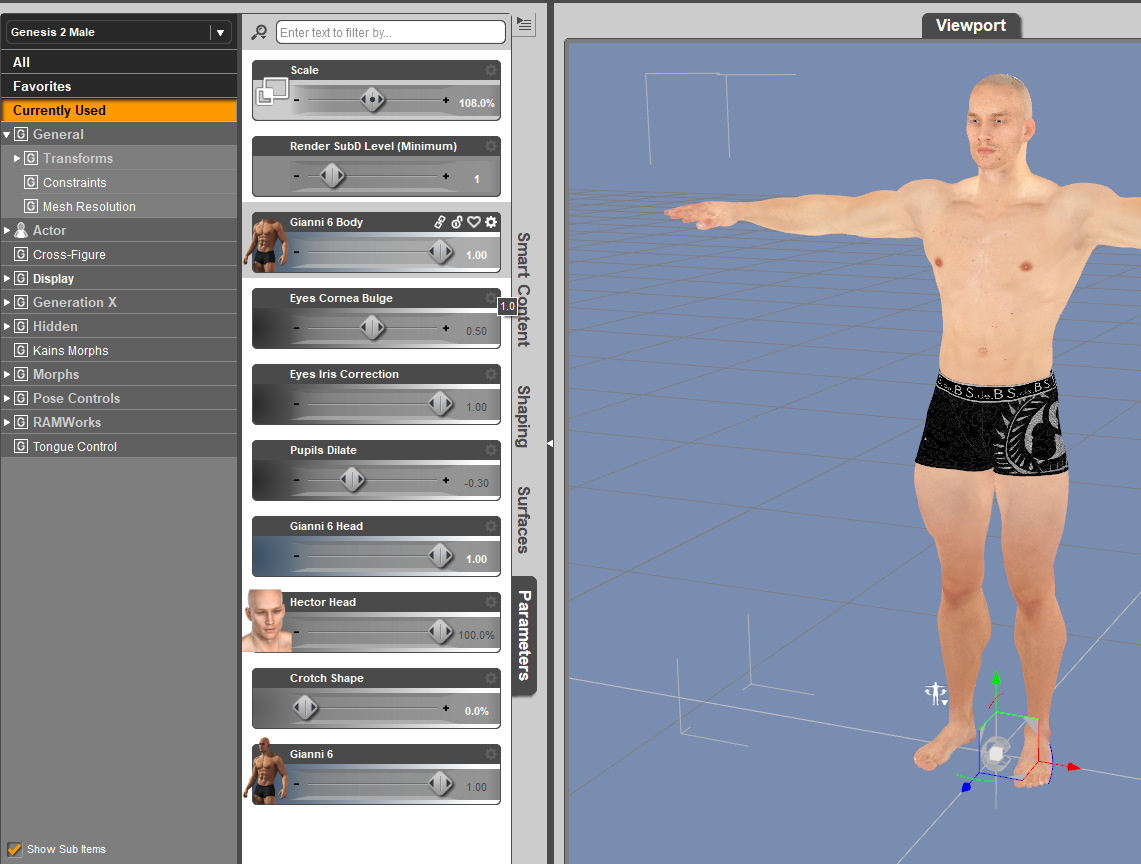
Task: Click minus on Pupils Dilate slider
Action: click(296, 480)
